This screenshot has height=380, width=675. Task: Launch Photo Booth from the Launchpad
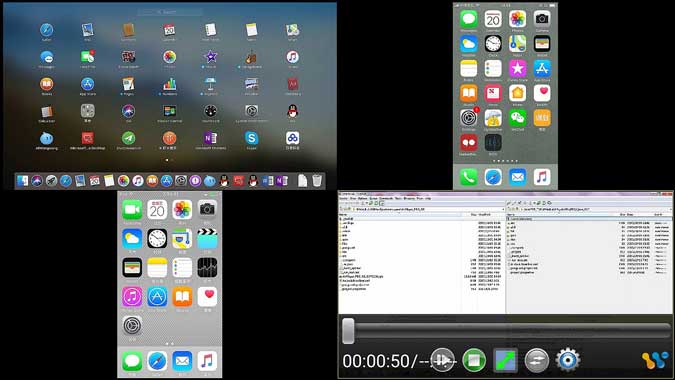point(128,57)
